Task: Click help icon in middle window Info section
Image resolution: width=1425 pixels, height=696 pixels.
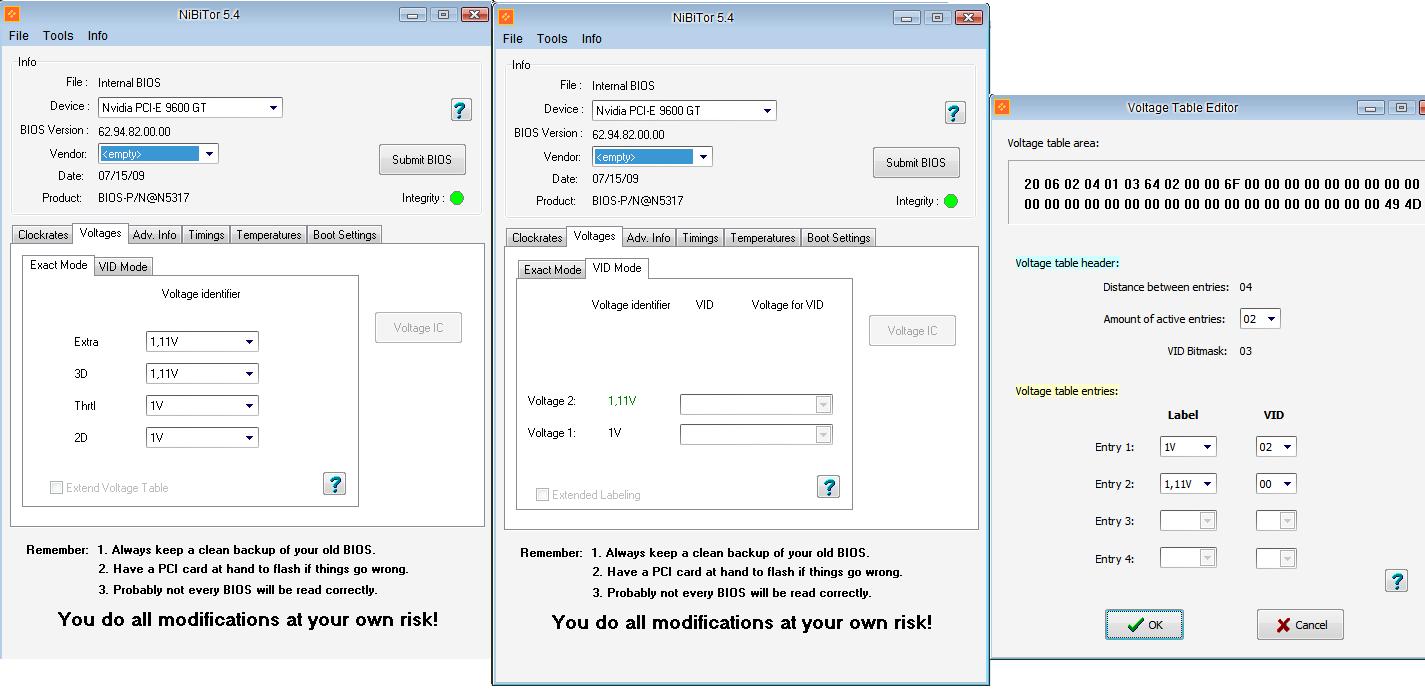Action: tap(955, 113)
